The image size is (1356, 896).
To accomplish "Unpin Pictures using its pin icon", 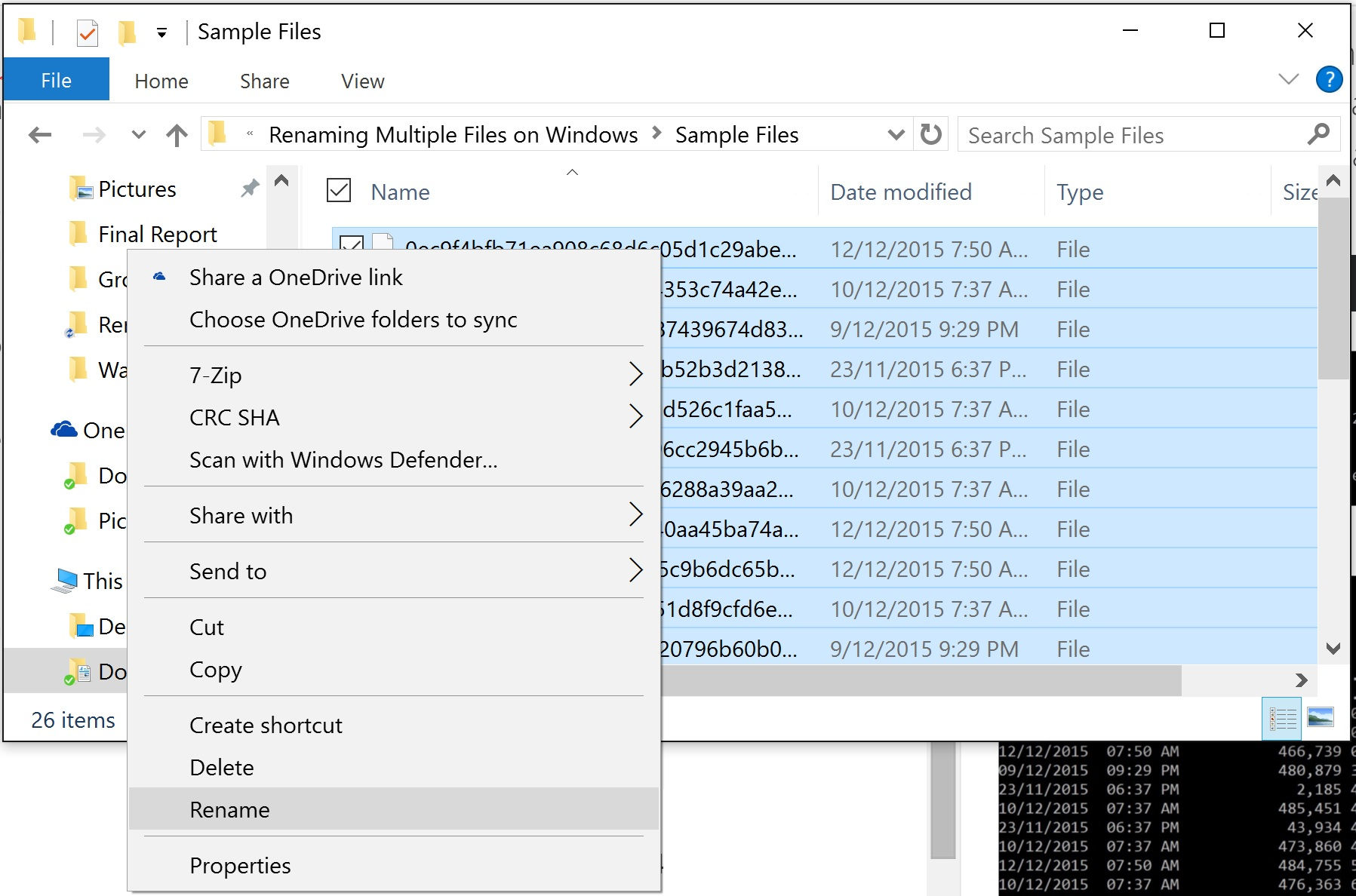I will click(249, 189).
